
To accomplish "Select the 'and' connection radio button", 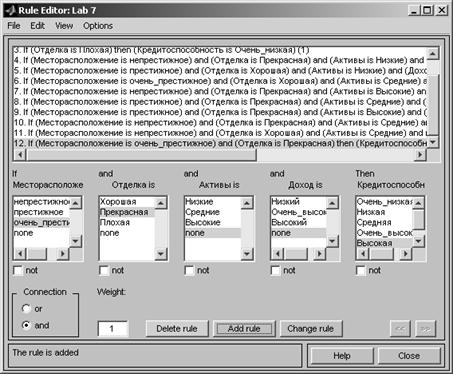I will [x=26, y=325].
